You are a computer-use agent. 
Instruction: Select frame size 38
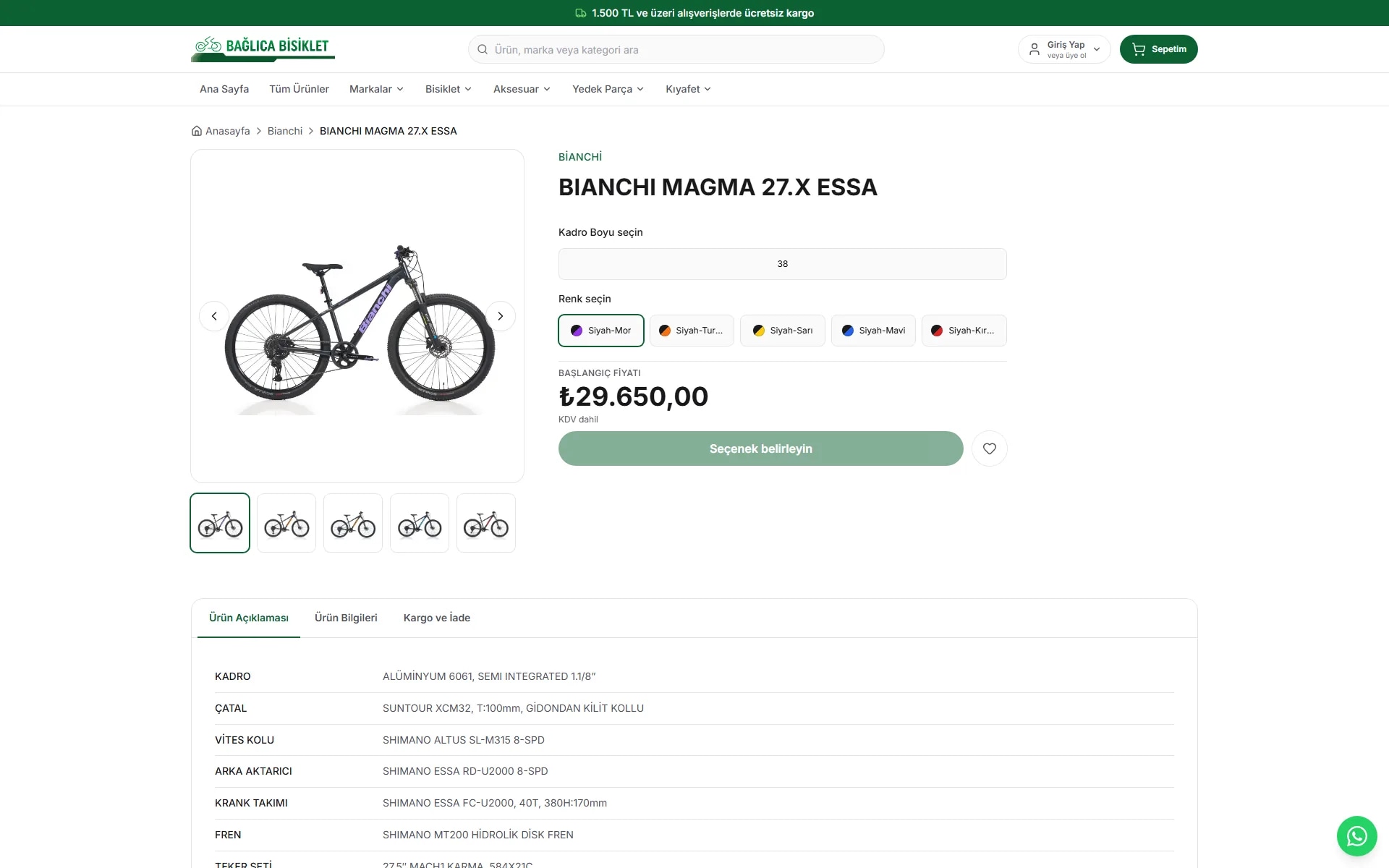[782, 264]
